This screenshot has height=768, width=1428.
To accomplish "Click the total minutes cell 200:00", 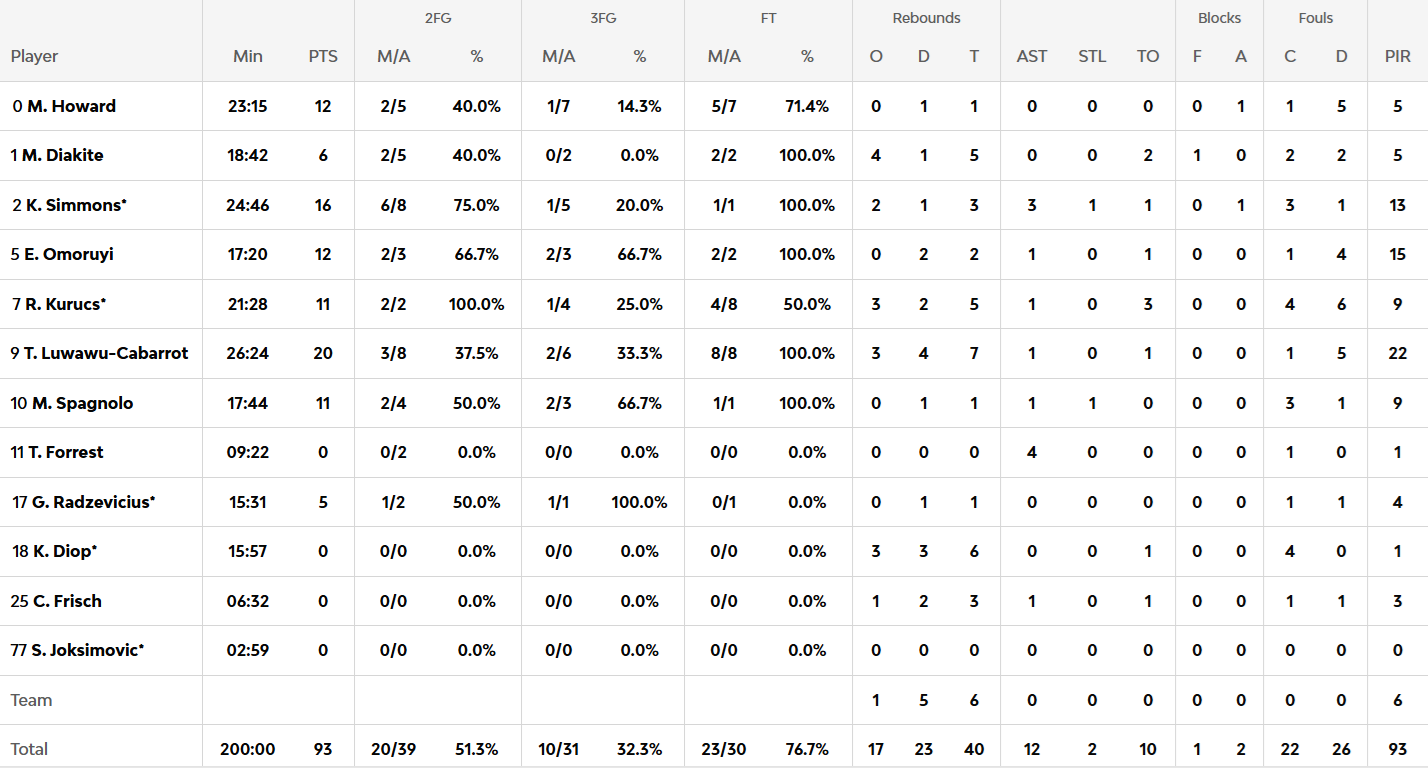I will [x=248, y=749].
